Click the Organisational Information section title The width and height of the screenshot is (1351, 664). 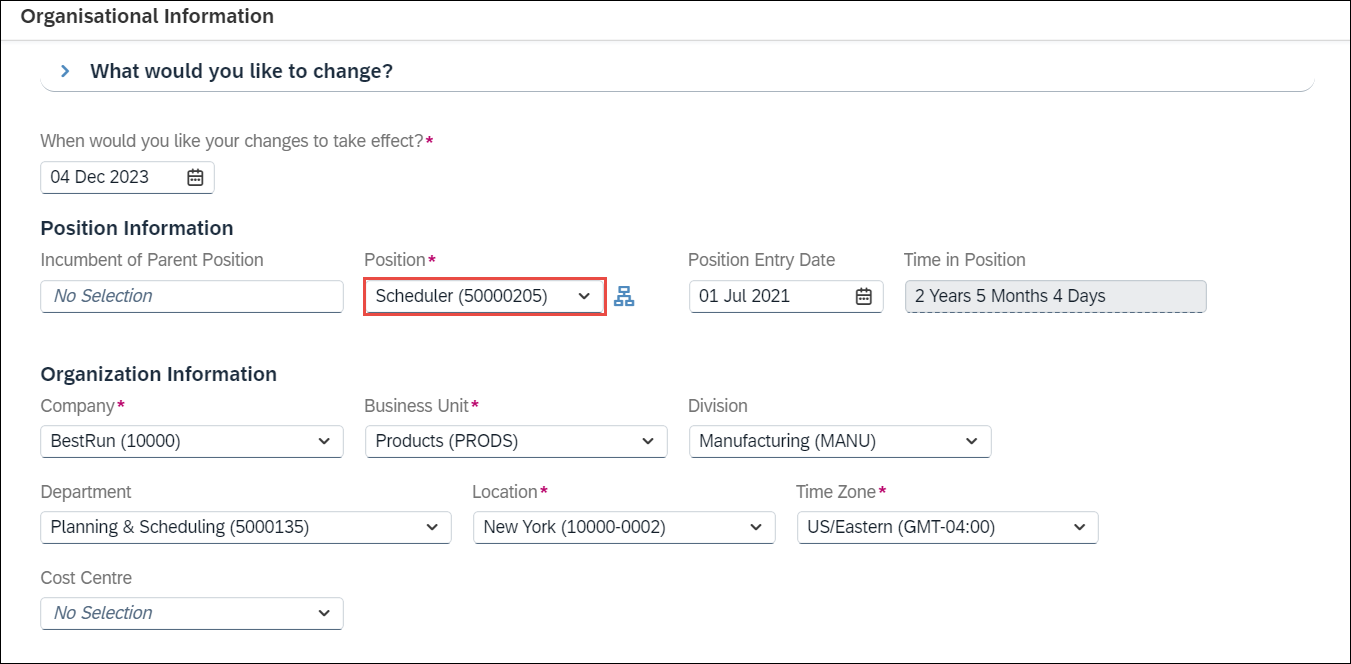(x=147, y=16)
